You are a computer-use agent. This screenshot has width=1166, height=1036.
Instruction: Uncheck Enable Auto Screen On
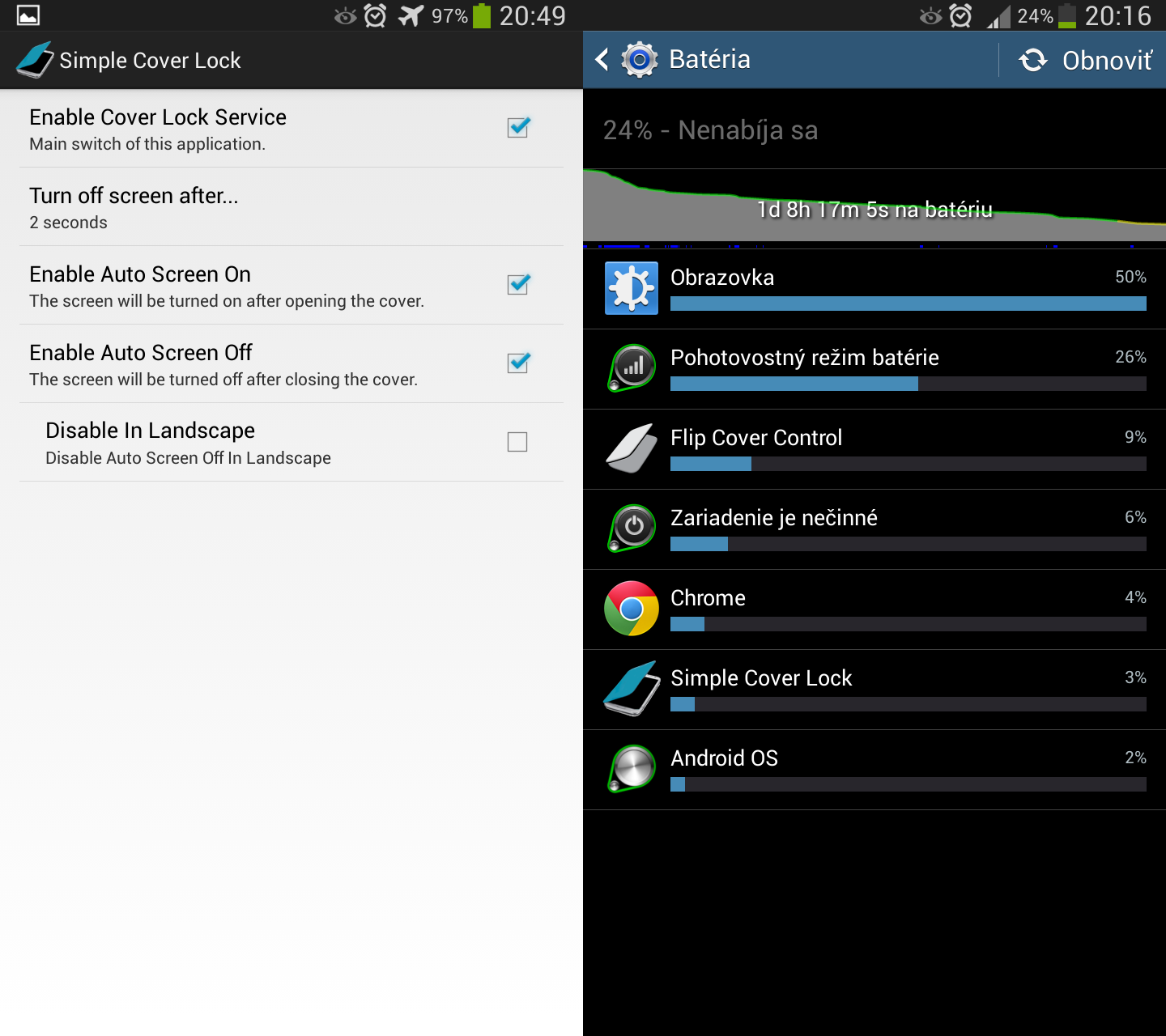518,284
